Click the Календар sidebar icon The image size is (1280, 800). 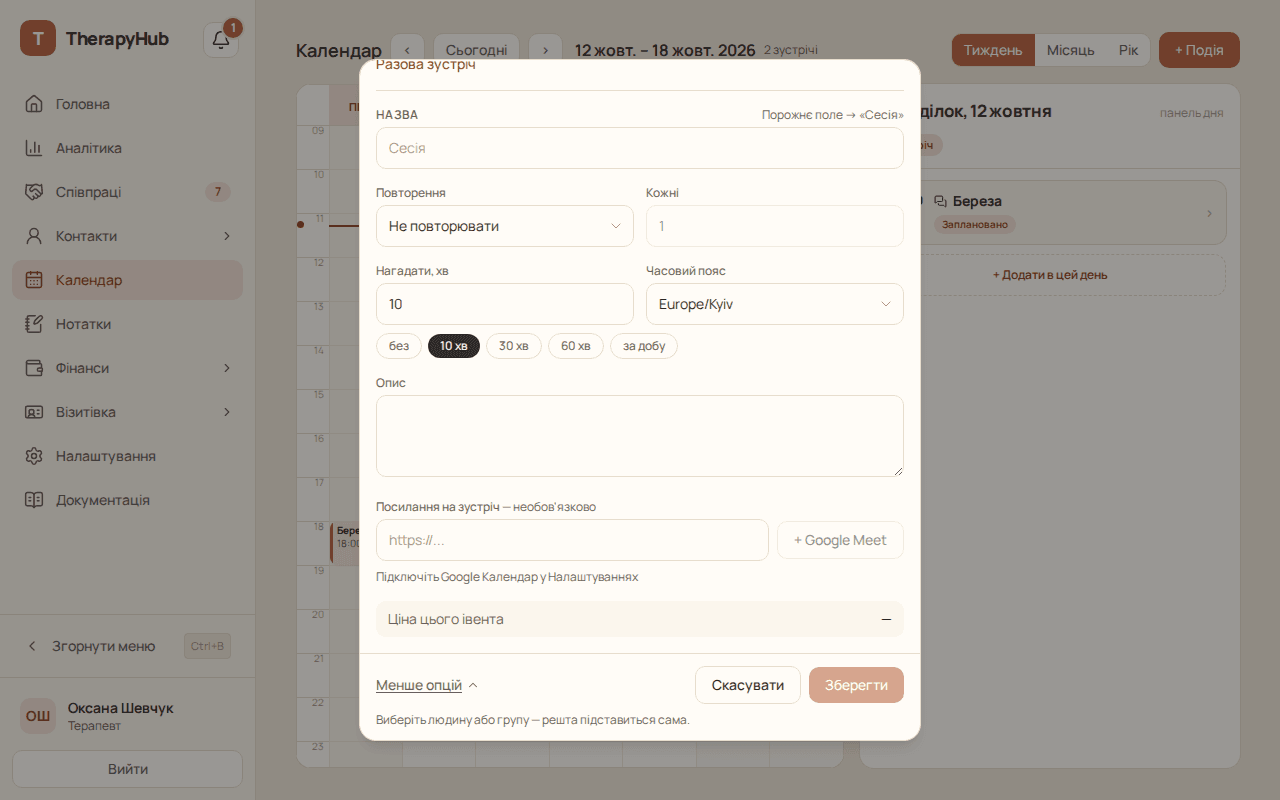[34, 280]
